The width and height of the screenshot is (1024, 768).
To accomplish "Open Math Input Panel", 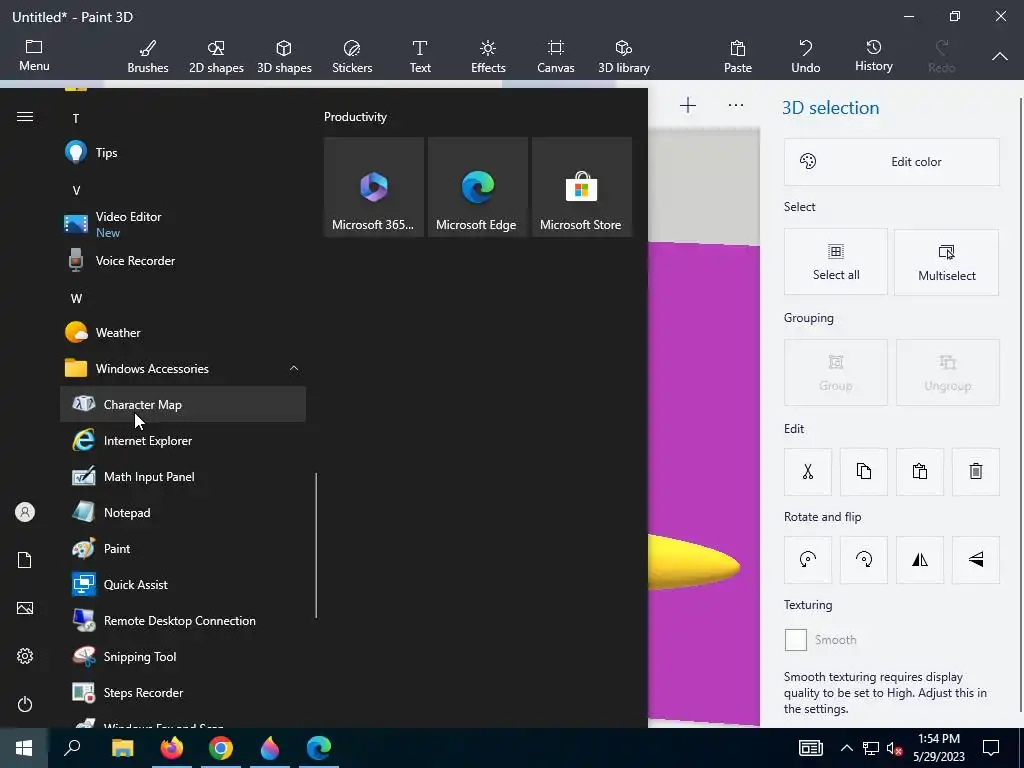I will (x=183, y=477).
